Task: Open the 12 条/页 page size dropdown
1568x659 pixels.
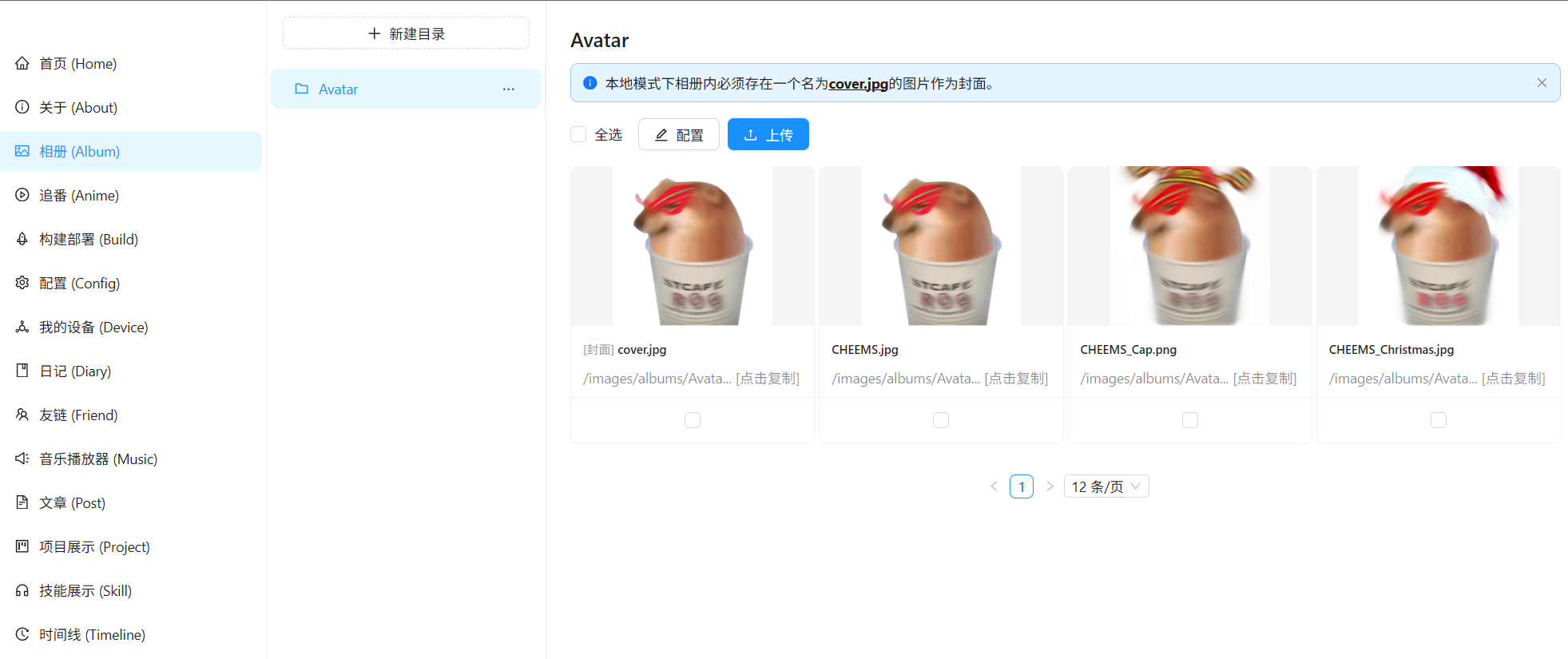Action: pos(1106,486)
